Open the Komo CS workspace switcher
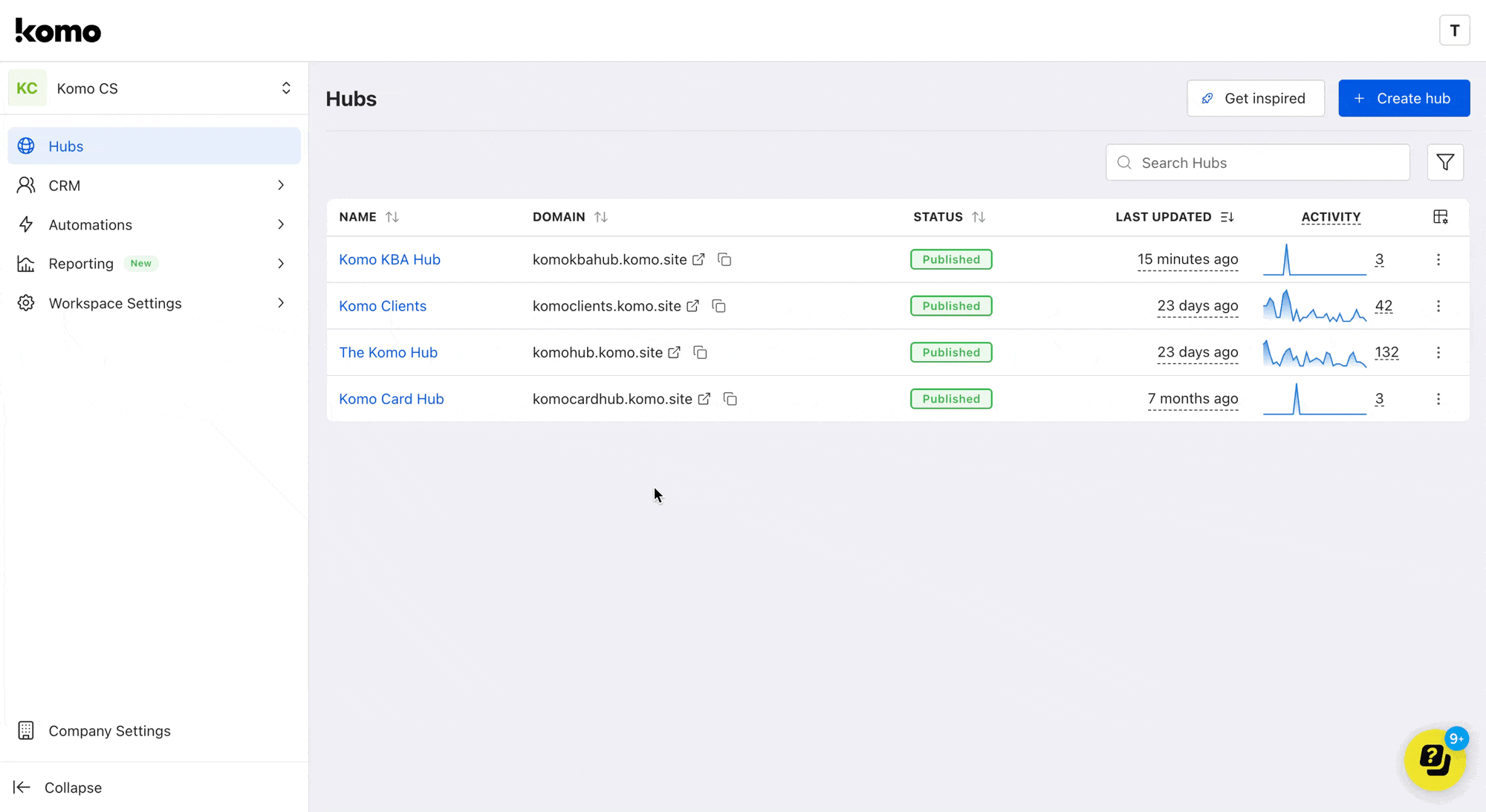This screenshot has width=1486, height=812. click(154, 88)
